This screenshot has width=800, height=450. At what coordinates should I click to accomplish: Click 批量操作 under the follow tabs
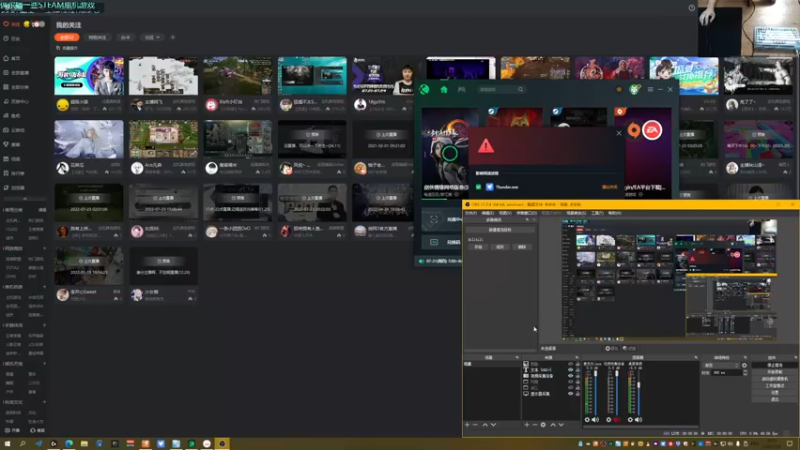pos(67,48)
